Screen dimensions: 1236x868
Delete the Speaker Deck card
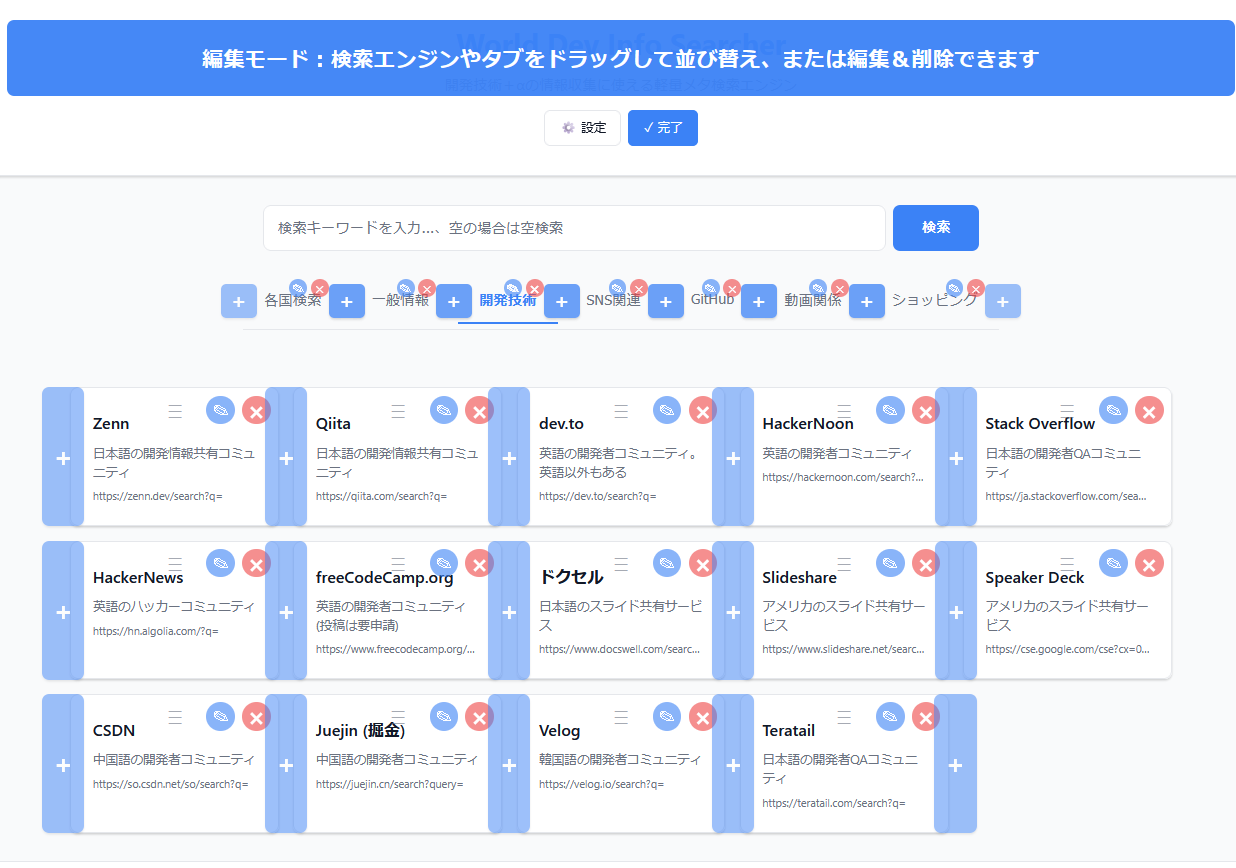tap(1149, 563)
